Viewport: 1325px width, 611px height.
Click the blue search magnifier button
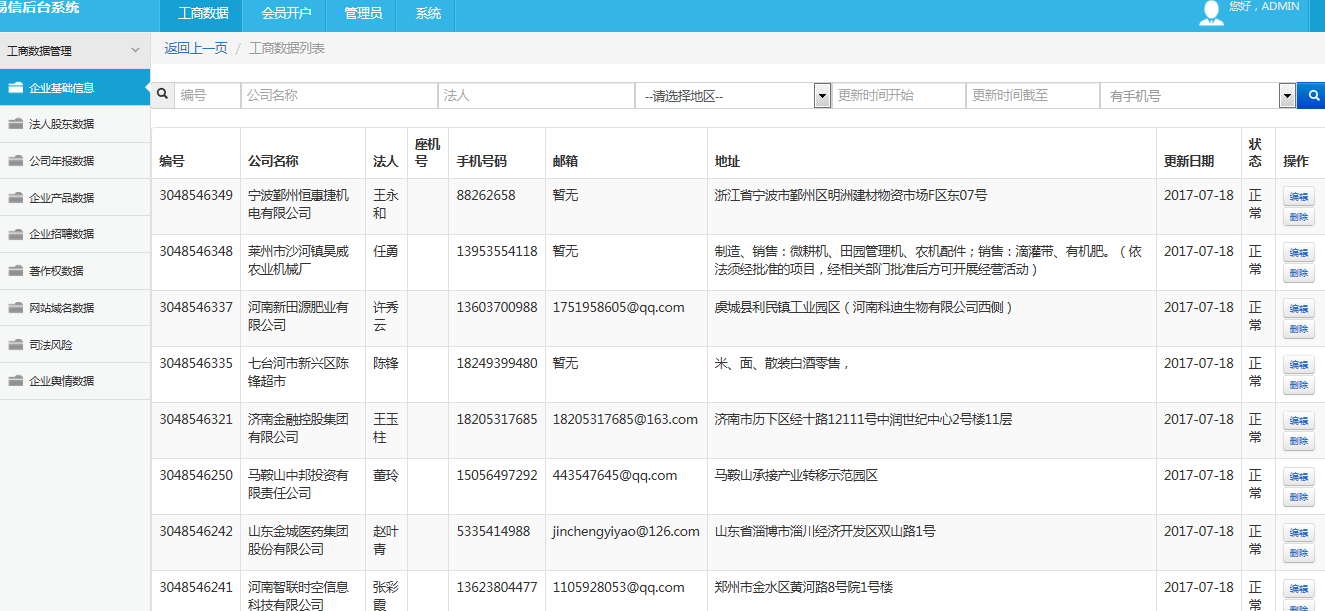click(1312, 96)
